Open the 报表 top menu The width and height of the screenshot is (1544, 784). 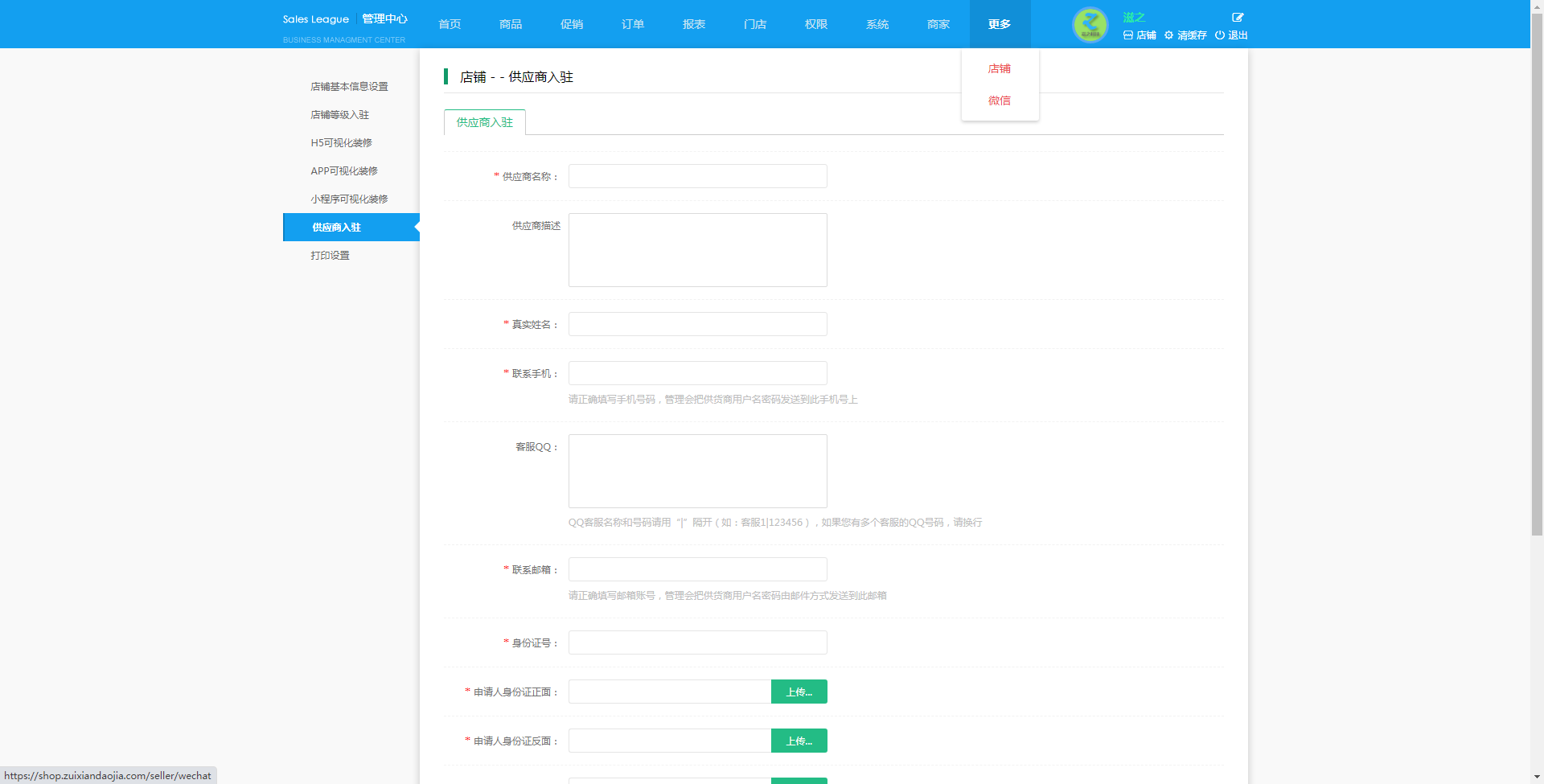click(694, 24)
